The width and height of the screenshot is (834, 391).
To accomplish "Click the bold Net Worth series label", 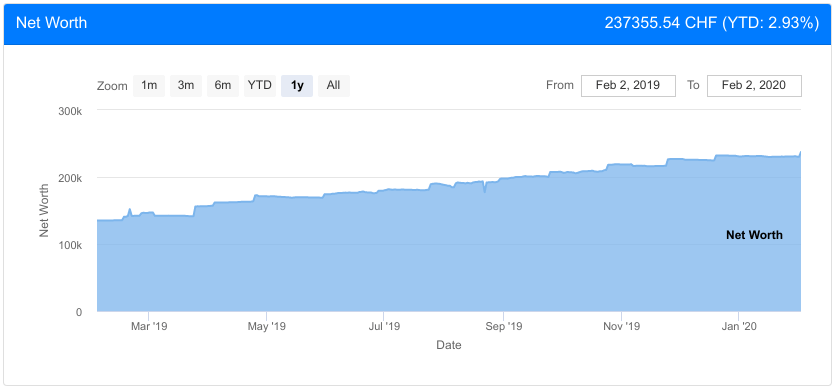I will coord(754,235).
